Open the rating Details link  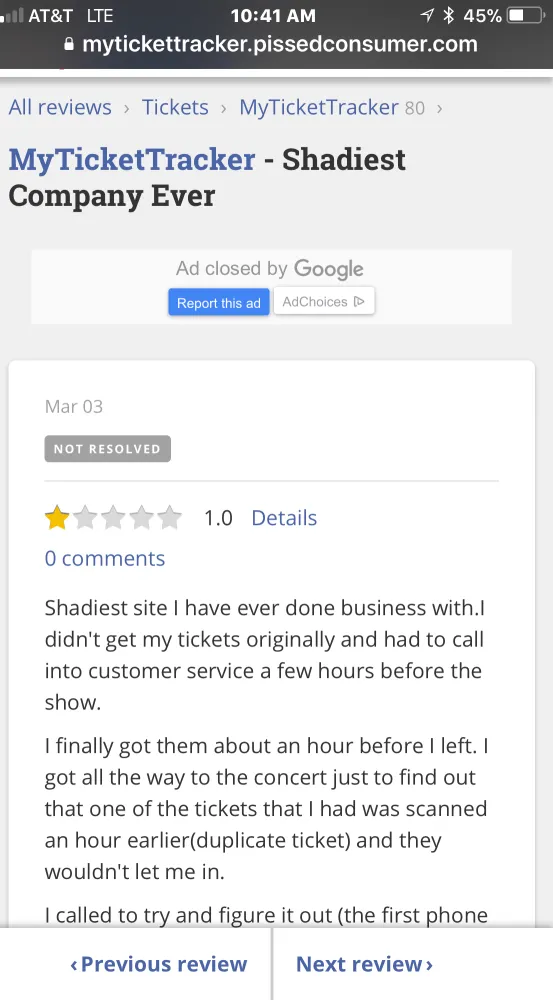point(284,518)
